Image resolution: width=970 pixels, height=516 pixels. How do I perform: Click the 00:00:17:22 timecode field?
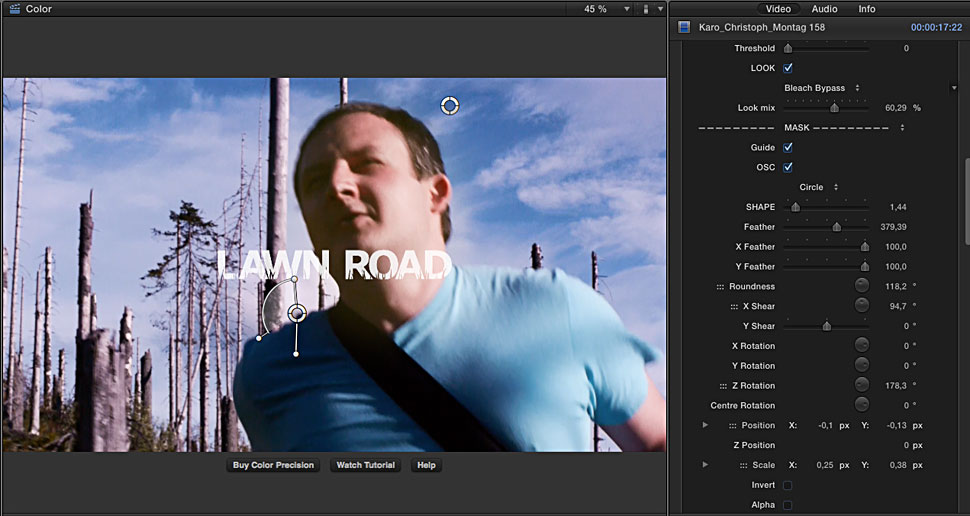[936, 27]
